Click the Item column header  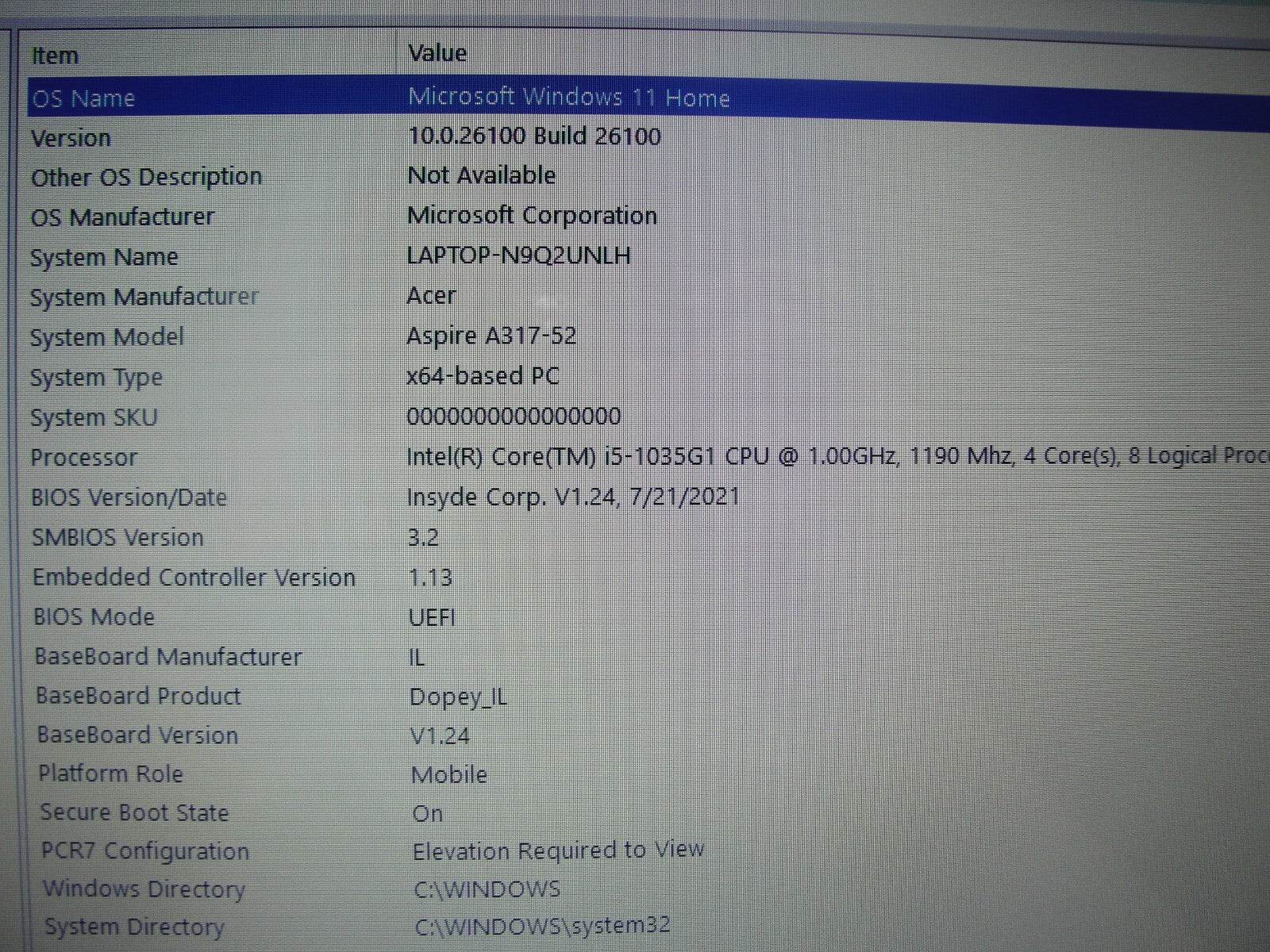[x=55, y=54]
